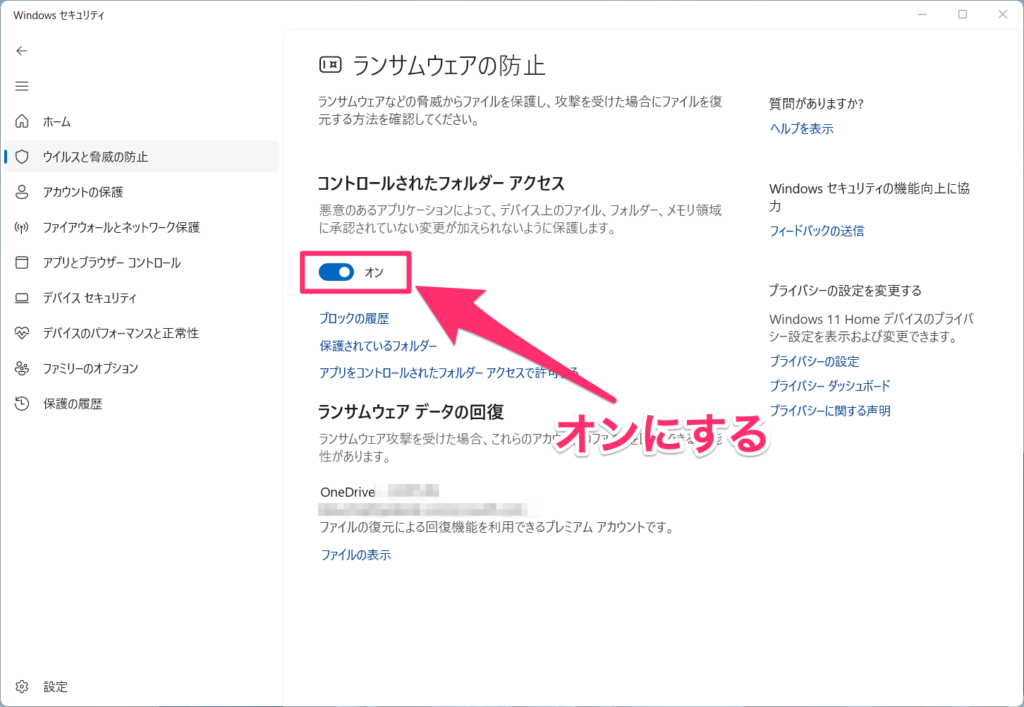Image resolution: width=1024 pixels, height=707 pixels.
Task: Open ヘルプを表示 help link
Action: pyautogui.click(x=801, y=128)
